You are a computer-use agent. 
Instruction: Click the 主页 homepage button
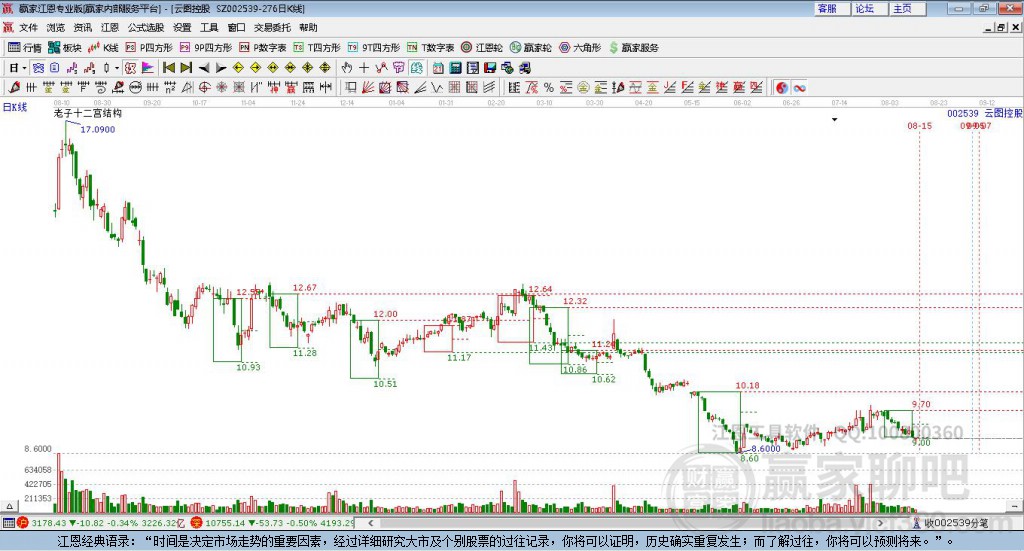(907, 8)
